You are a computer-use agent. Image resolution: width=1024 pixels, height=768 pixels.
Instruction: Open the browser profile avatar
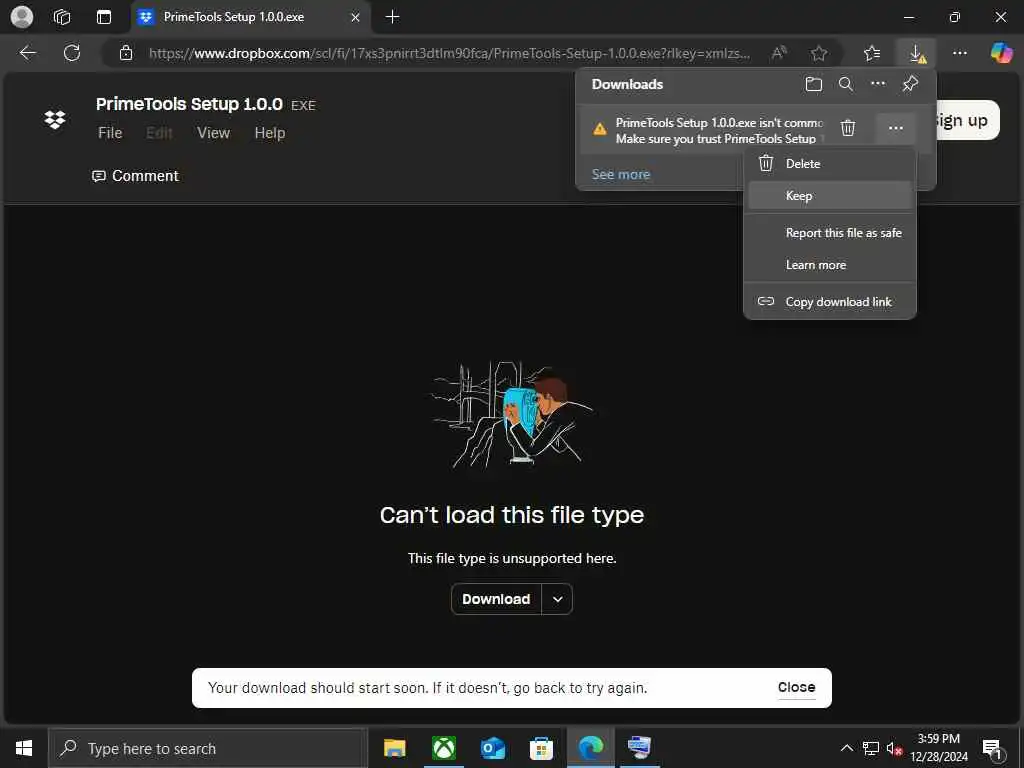point(22,17)
